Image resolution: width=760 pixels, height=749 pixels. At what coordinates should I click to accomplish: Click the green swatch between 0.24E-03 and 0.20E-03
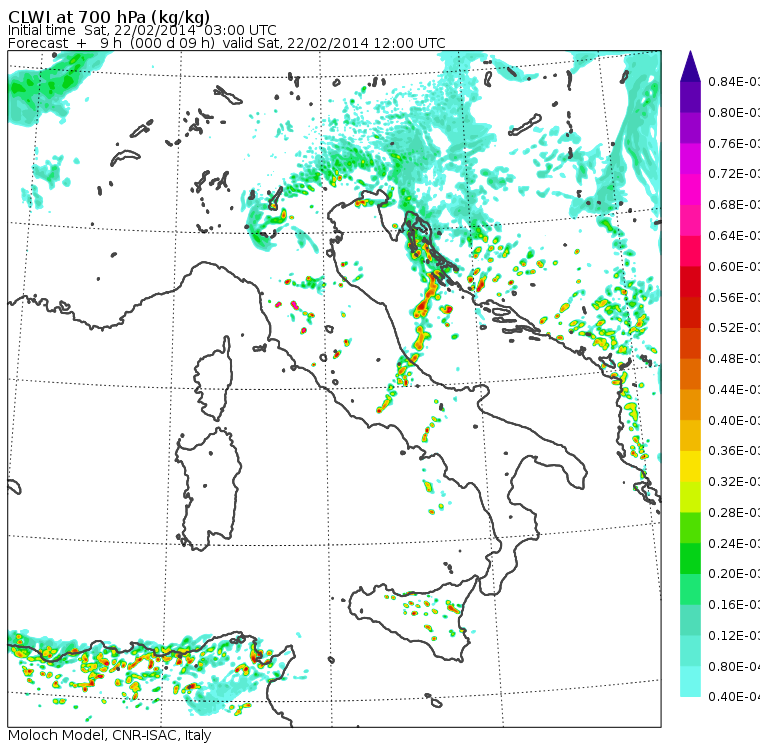coord(691,558)
